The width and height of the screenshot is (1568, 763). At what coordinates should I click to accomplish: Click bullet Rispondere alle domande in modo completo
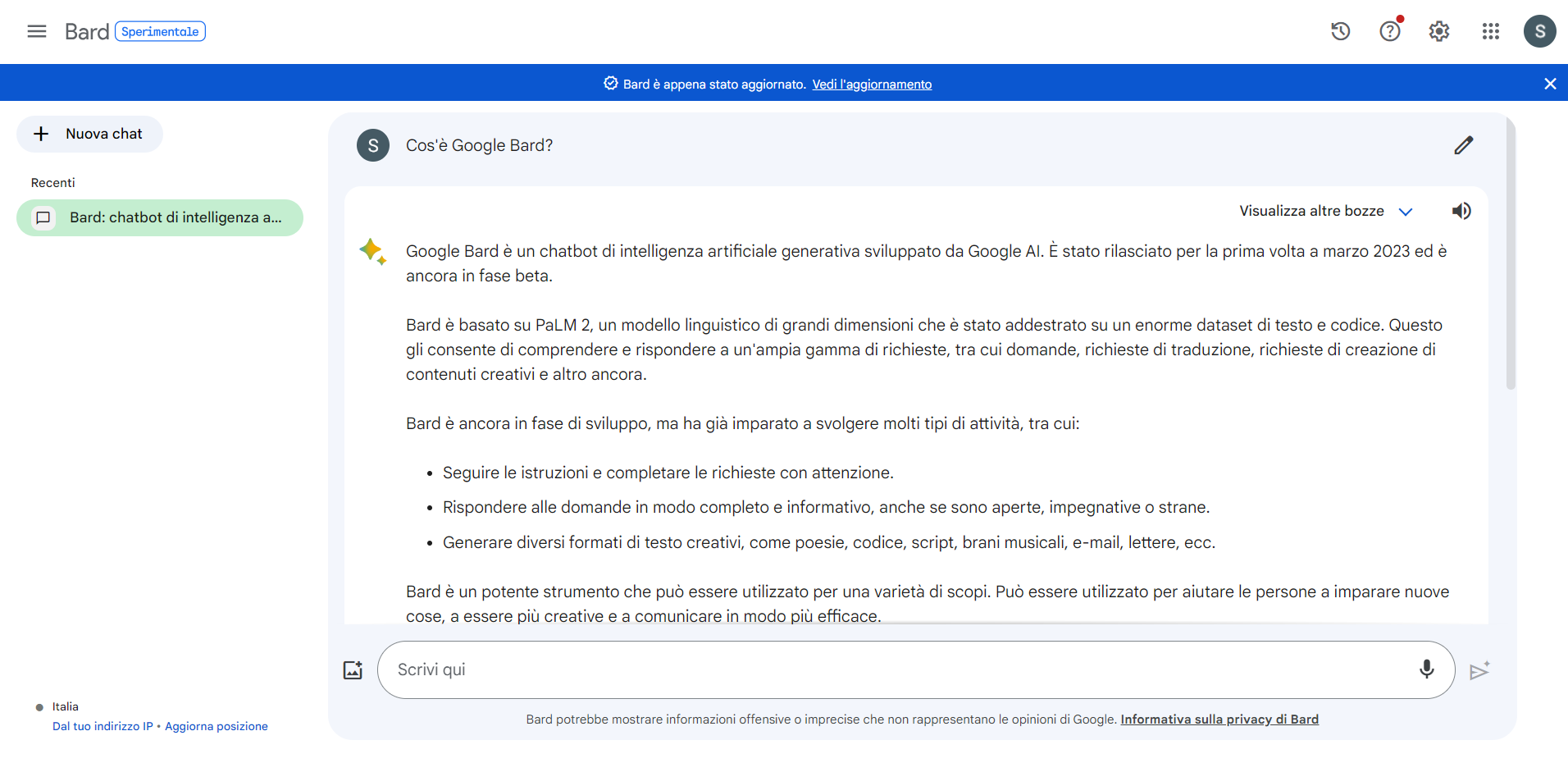tap(826, 507)
